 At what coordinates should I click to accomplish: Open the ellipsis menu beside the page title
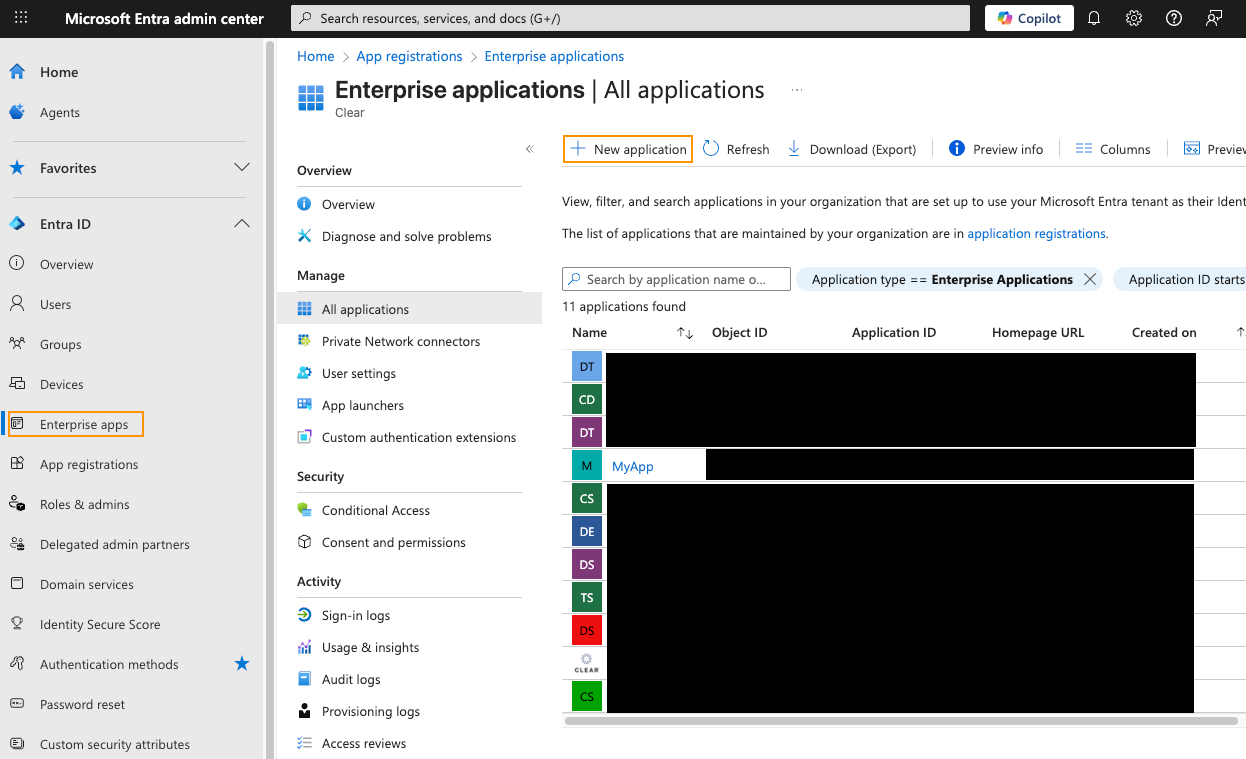coord(797,90)
